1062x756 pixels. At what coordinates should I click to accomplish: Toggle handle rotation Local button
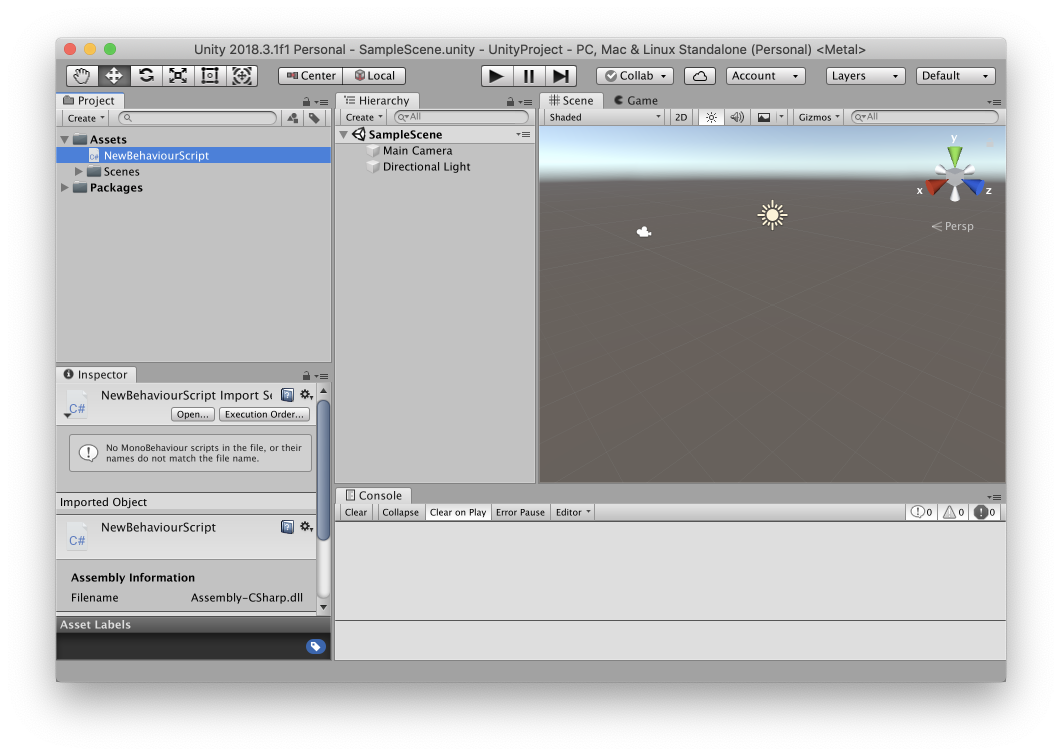coord(375,76)
